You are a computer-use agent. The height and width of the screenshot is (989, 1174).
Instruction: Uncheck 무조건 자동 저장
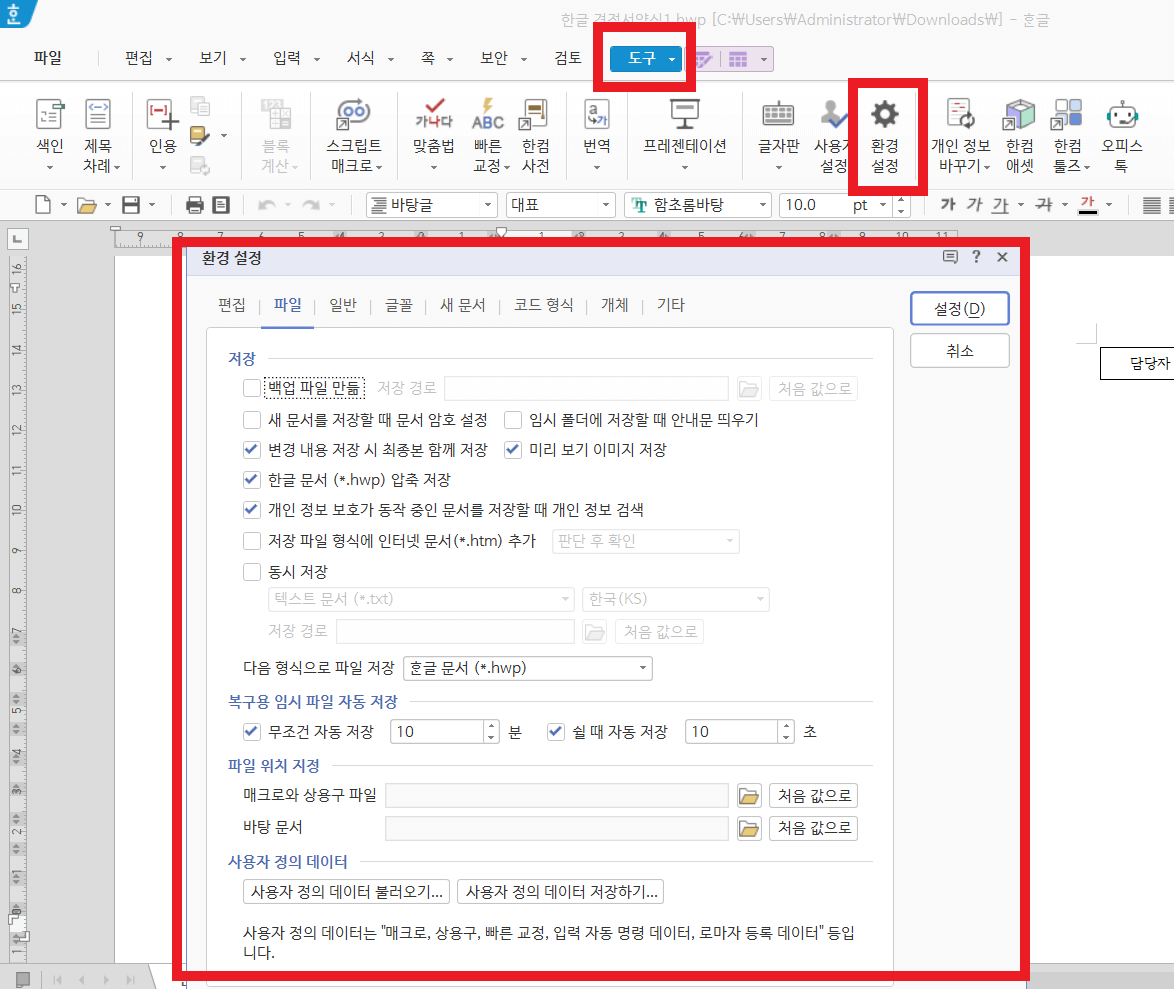coord(252,731)
